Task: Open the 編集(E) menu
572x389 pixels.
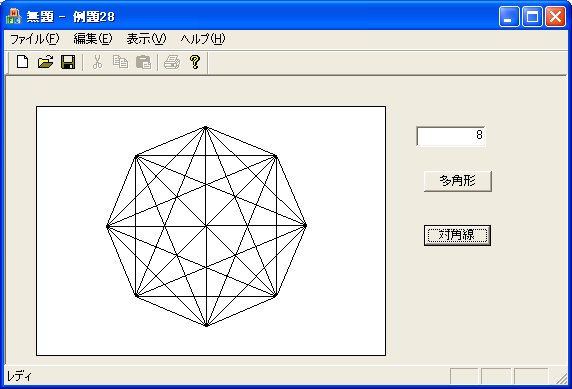Action: tap(93, 39)
